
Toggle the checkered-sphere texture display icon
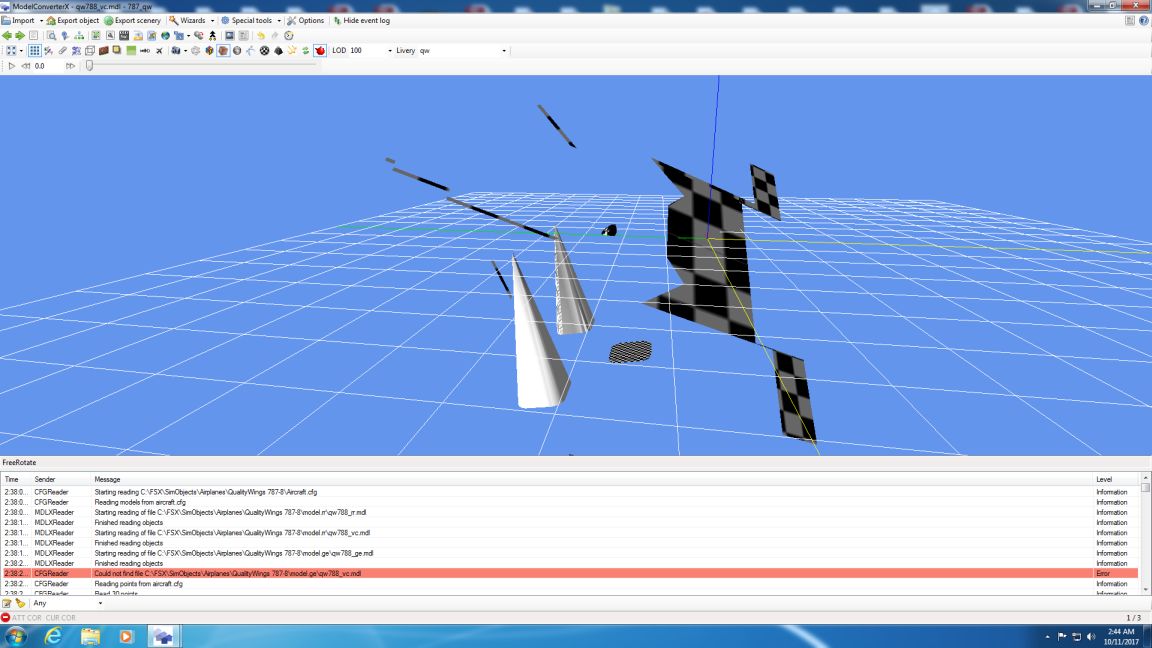[264, 50]
